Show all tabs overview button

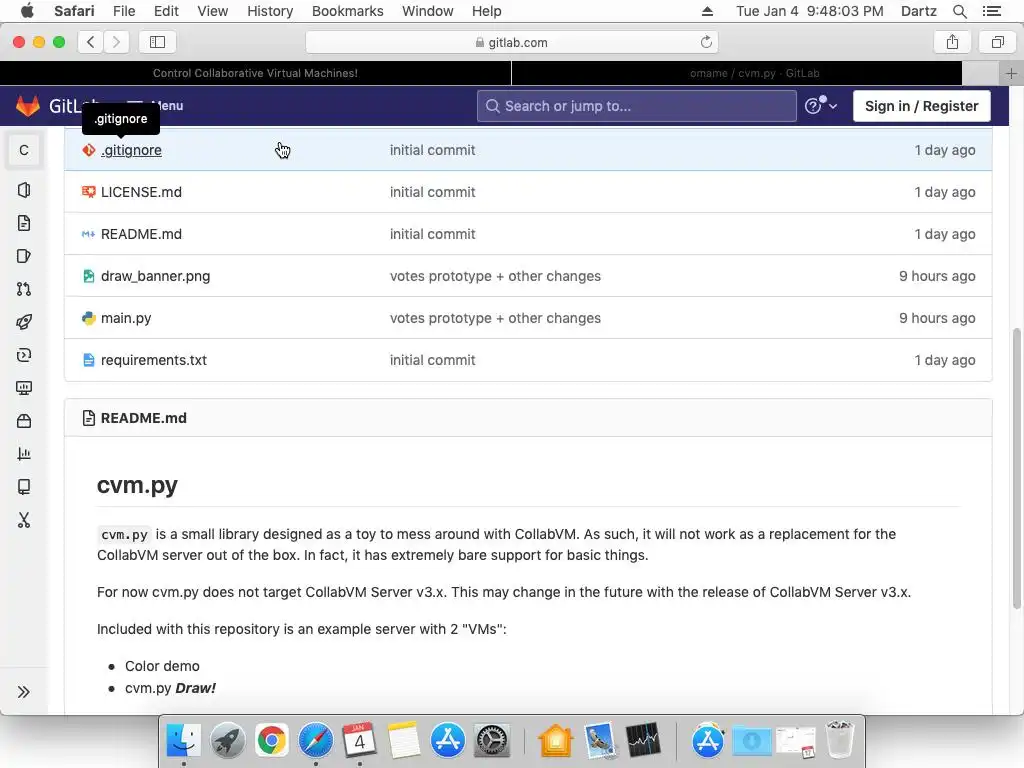coord(997,42)
